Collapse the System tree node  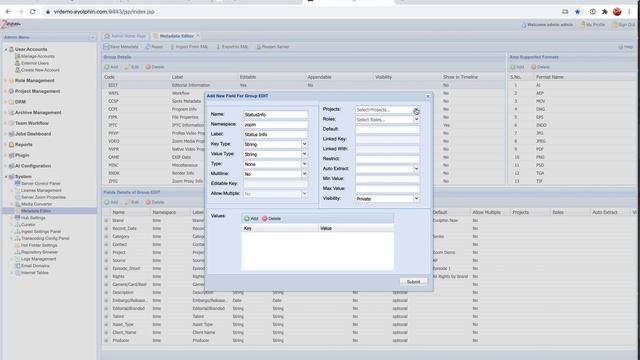(6, 177)
